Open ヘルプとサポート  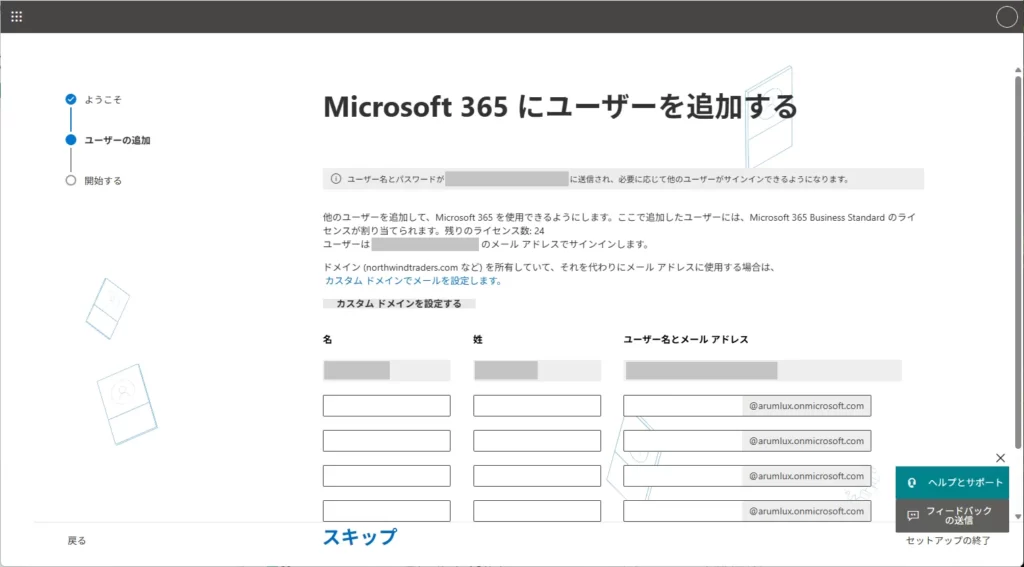pyautogui.click(x=952, y=483)
